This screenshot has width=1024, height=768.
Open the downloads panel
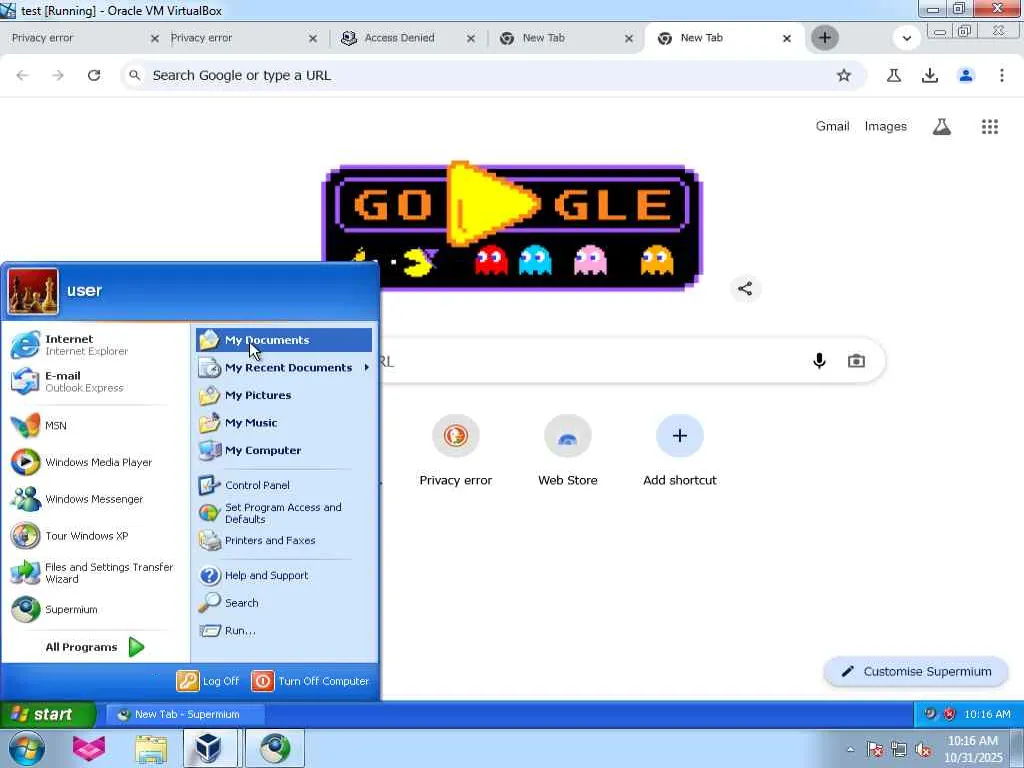(x=930, y=75)
